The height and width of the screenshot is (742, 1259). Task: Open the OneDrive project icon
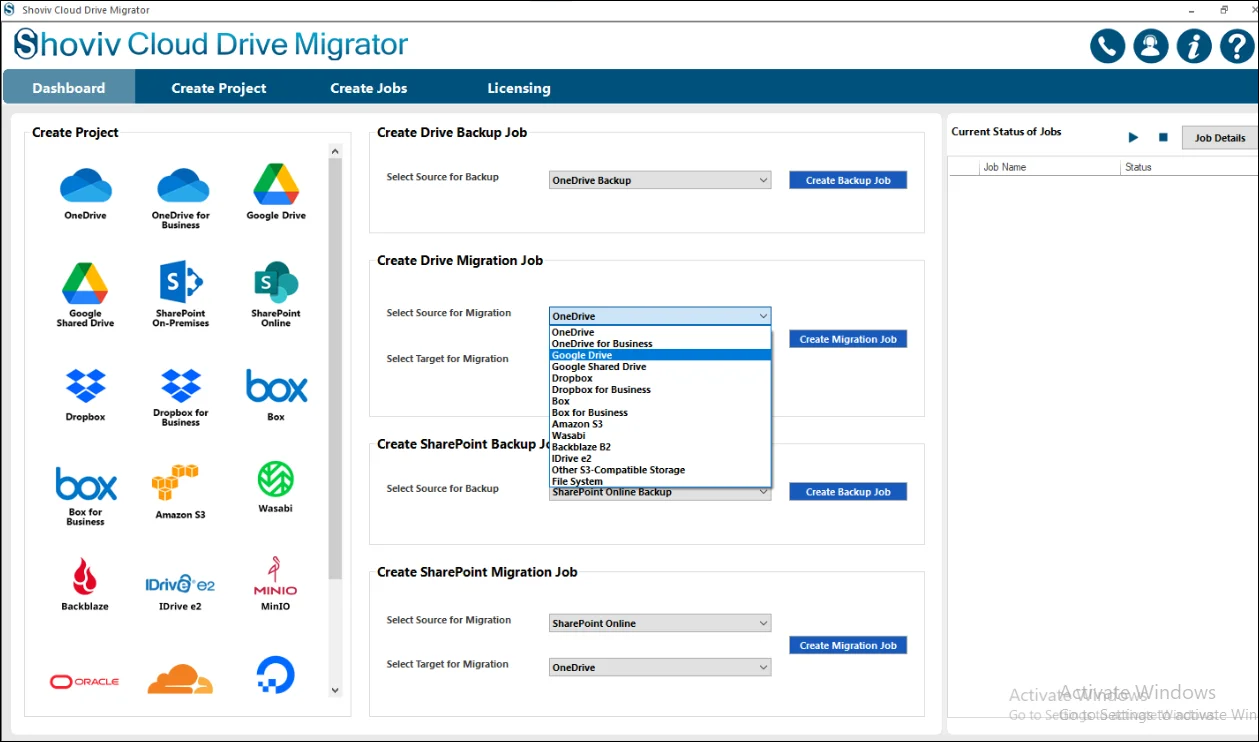tap(86, 186)
